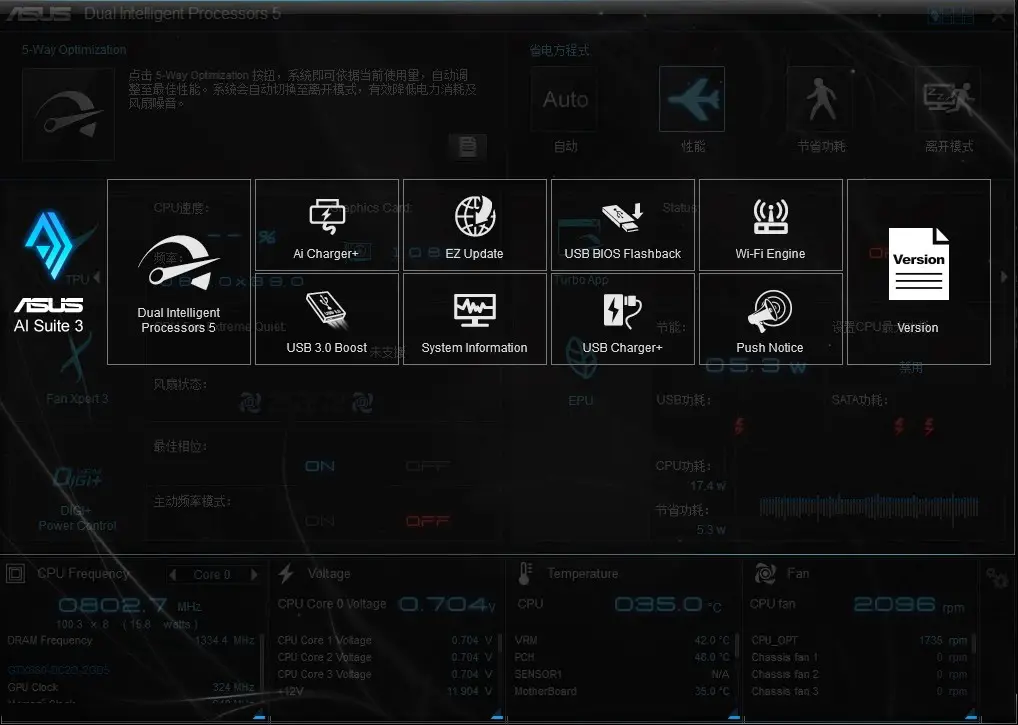Click the MotherBoard temperature row
1018x725 pixels.
[x=622, y=691]
